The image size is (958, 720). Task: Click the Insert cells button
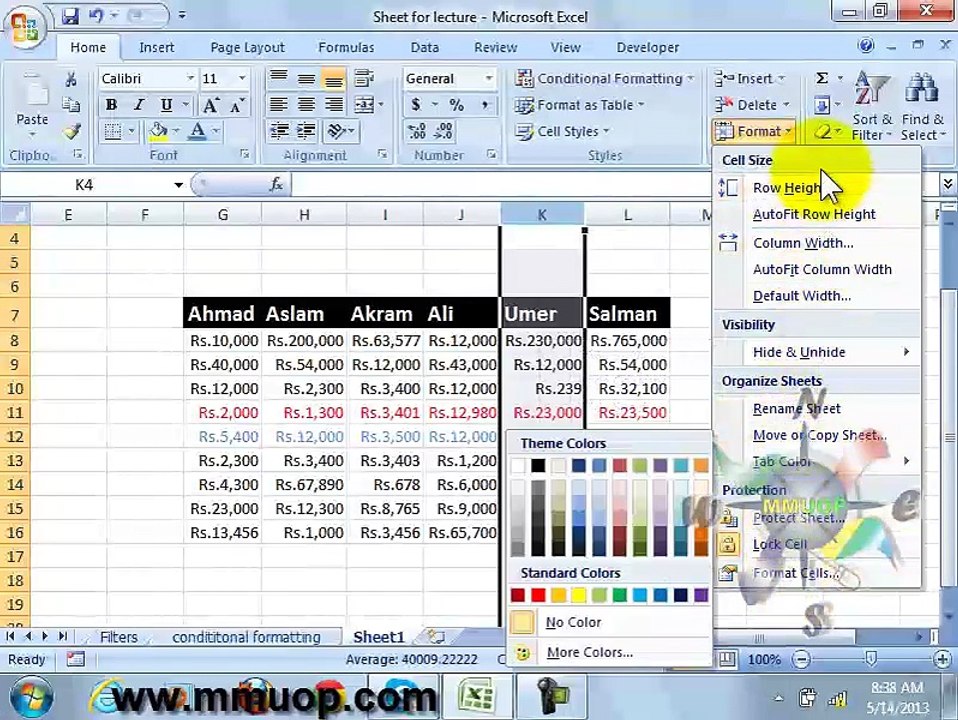tap(750, 78)
